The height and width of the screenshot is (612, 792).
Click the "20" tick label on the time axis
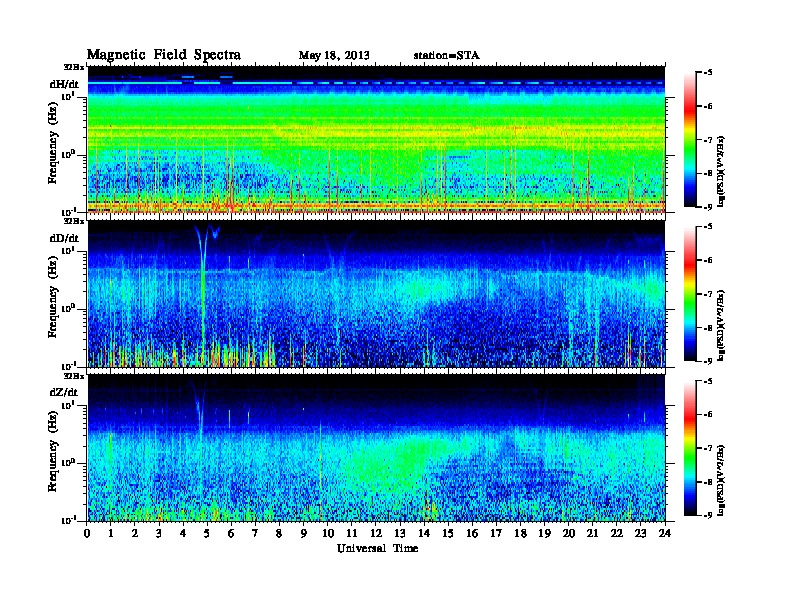[x=569, y=533]
